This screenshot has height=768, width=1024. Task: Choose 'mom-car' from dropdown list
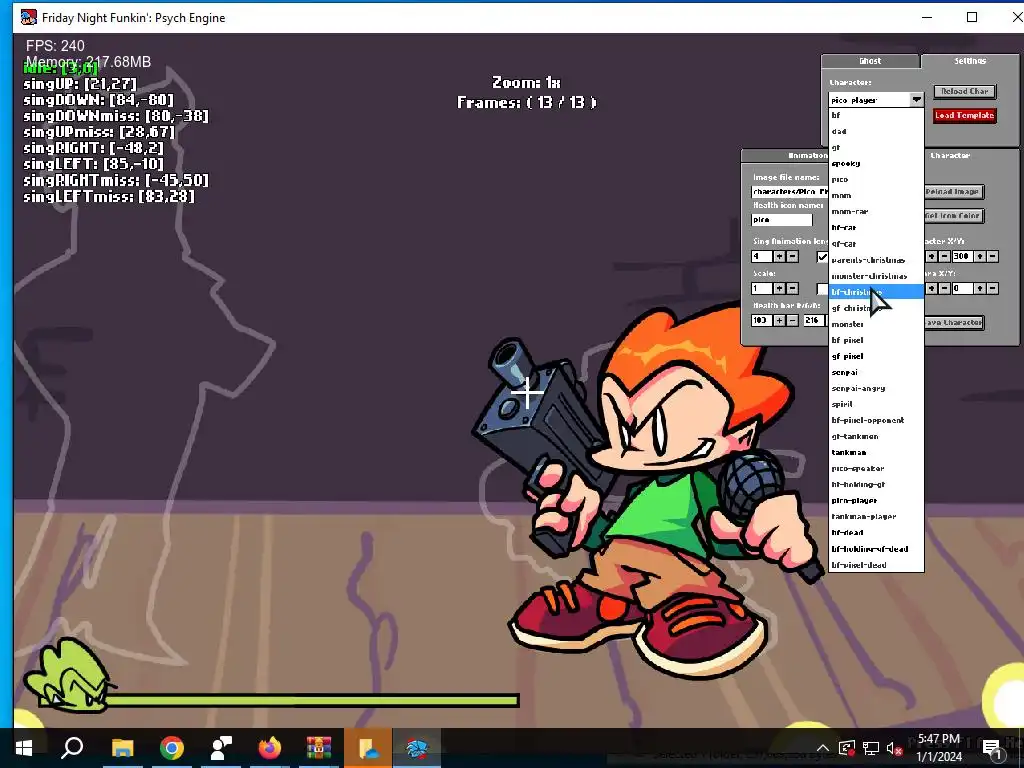tap(876, 212)
